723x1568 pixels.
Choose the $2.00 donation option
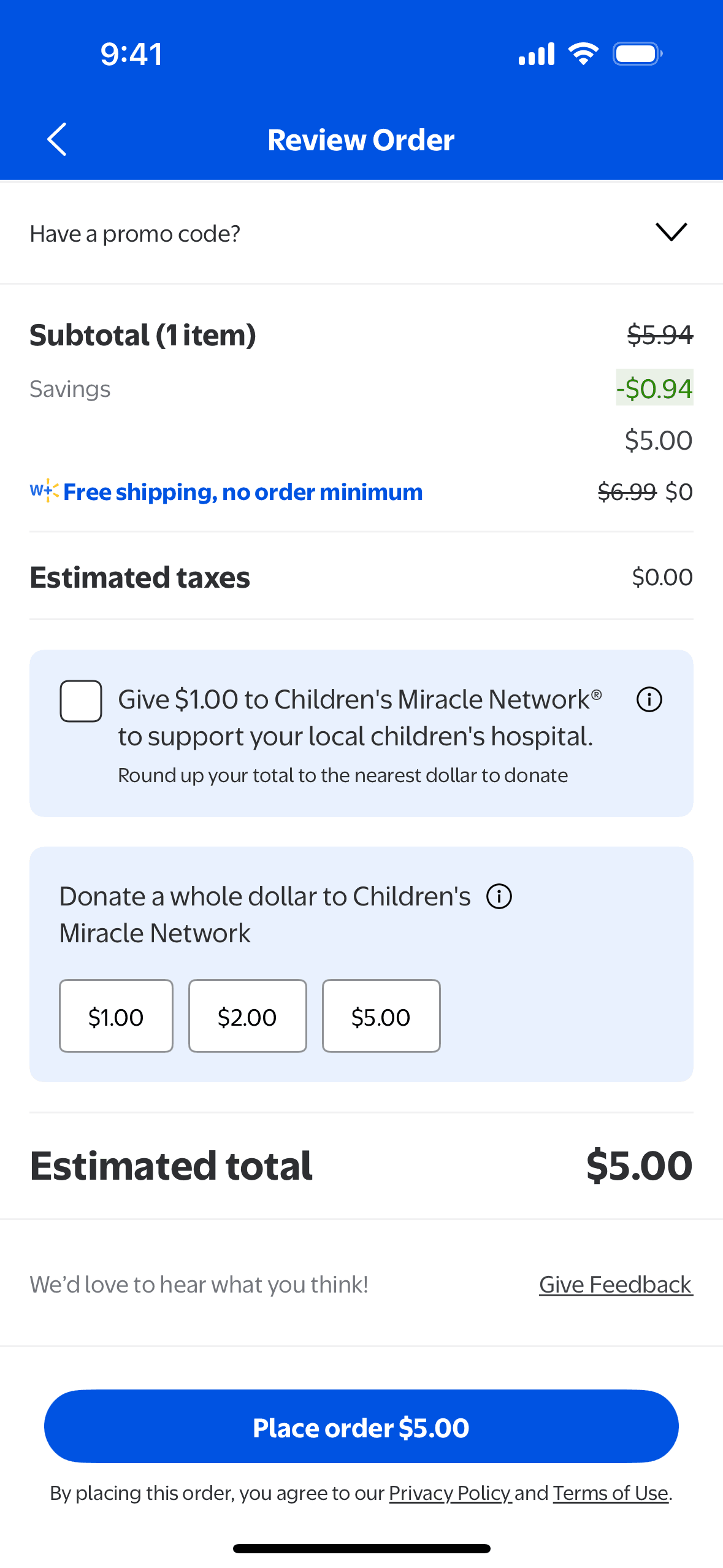pos(247,1016)
